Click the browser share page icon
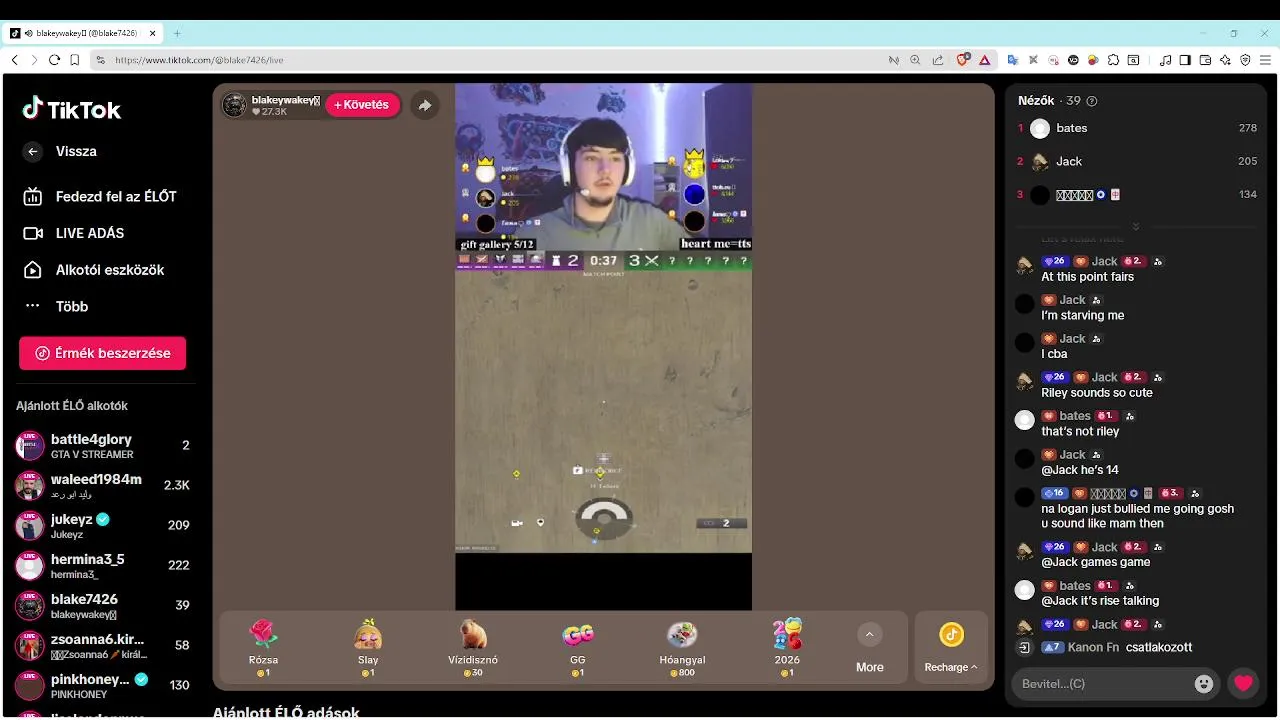Screen dimensions: 1280x720 [937, 60]
